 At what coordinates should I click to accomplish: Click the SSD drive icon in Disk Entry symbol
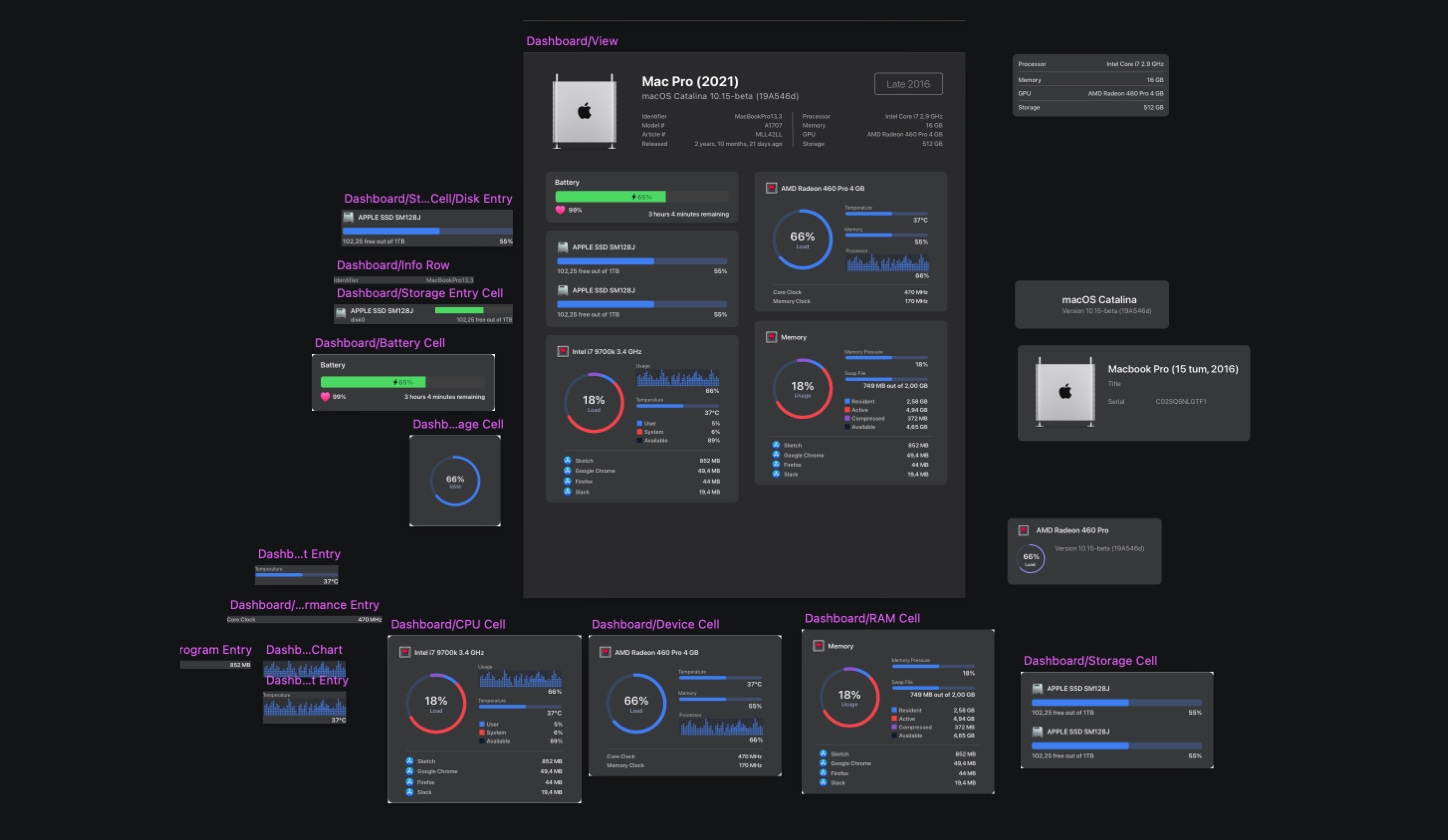click(x=349, y=216)
